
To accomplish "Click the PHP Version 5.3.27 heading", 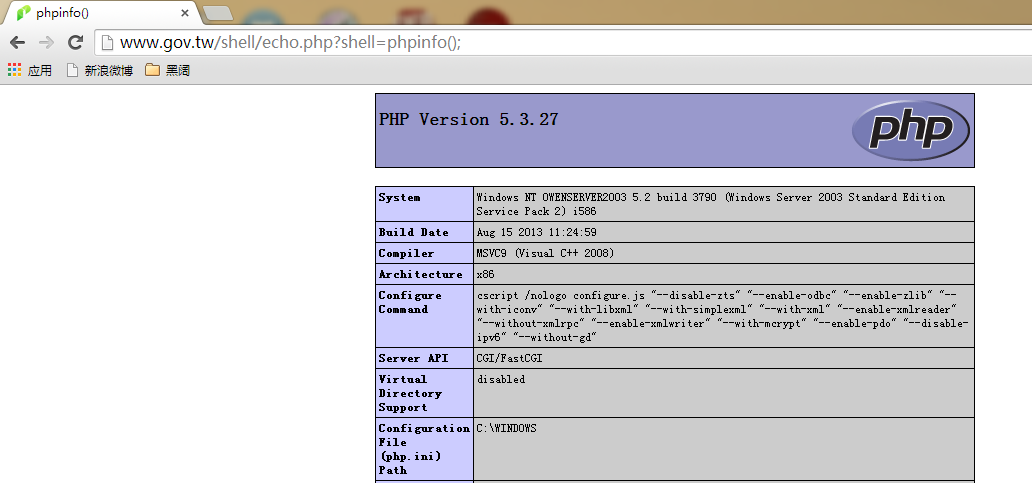I will pyautogui.click(x=469, y=120).
